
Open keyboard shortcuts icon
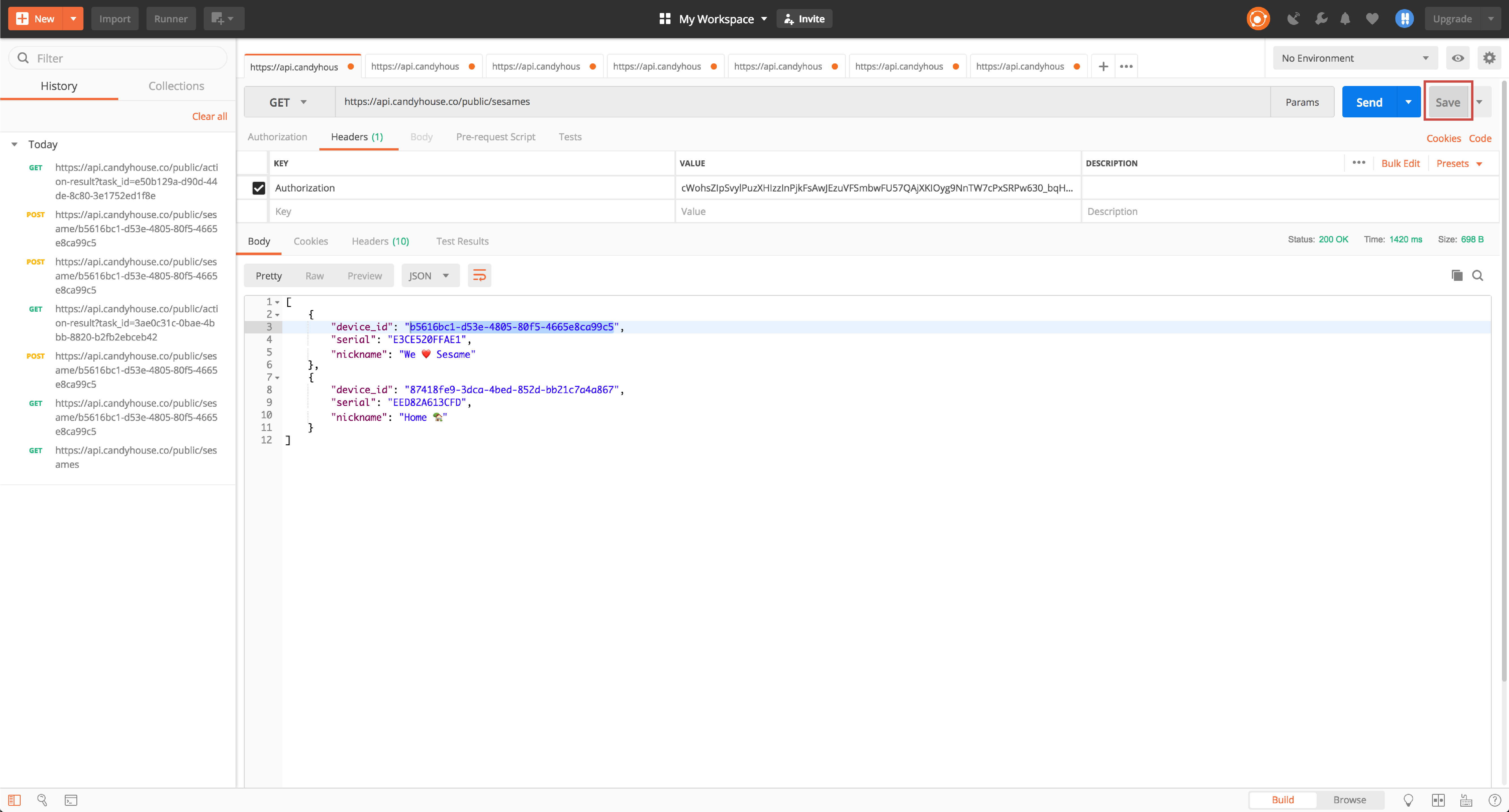pos(1466,800)
